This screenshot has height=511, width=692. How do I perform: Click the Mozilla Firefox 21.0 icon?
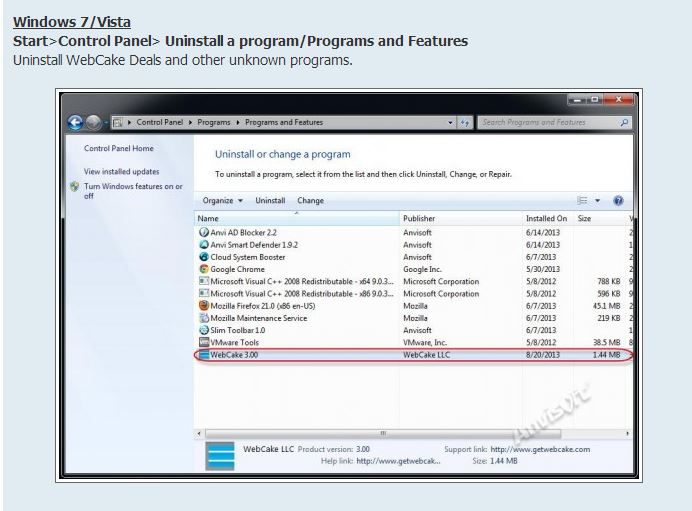click(203, 306)
